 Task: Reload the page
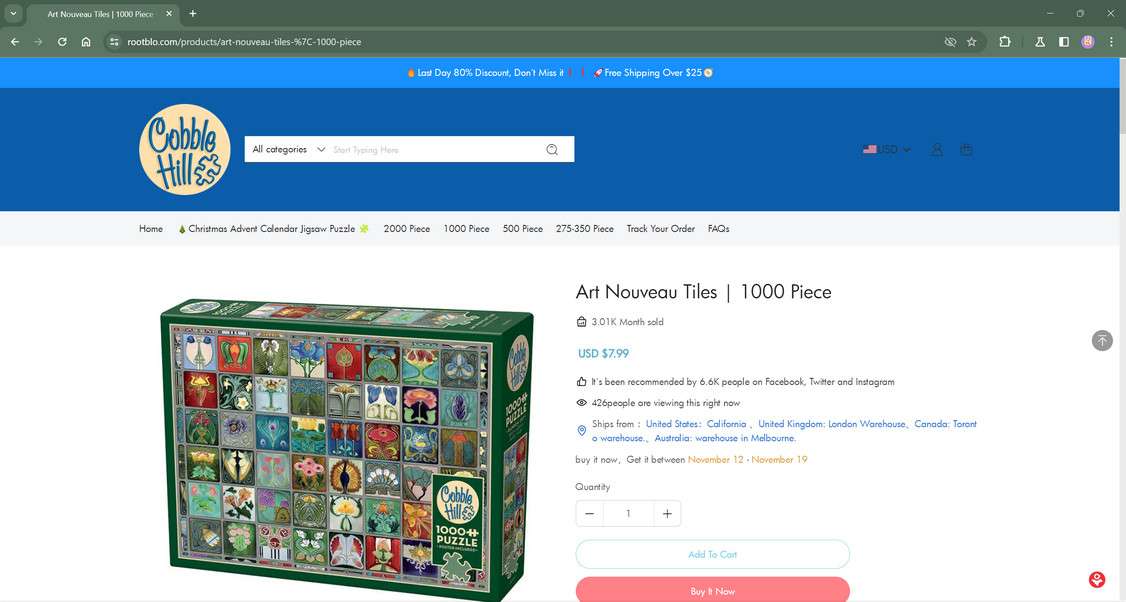tap(62, 42)
